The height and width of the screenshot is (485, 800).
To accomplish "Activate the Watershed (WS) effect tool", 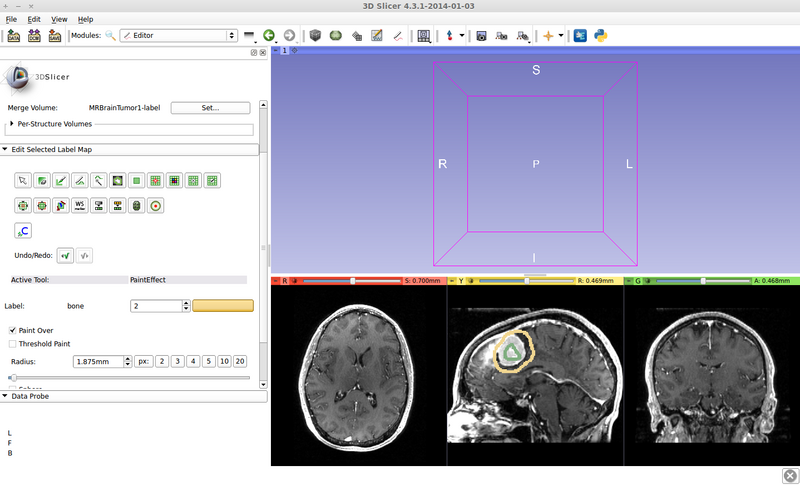I will pos(79,205).
